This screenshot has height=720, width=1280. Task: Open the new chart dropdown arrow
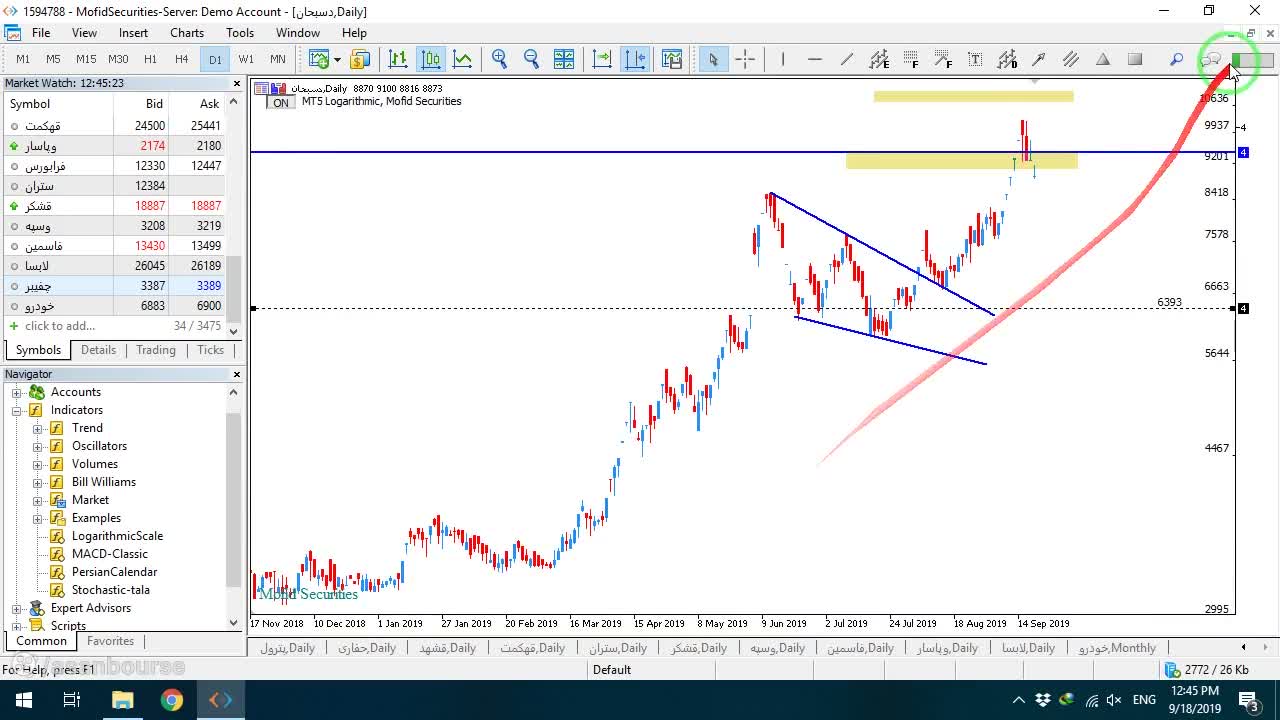pos(337,59)
